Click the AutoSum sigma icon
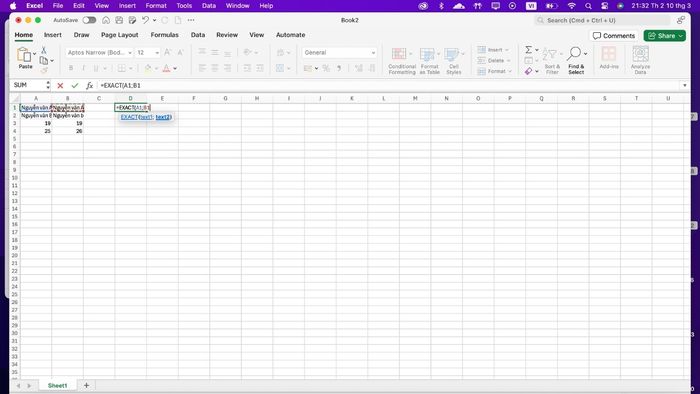The width and height of the screenshot is (700, 394). point(529,50)
